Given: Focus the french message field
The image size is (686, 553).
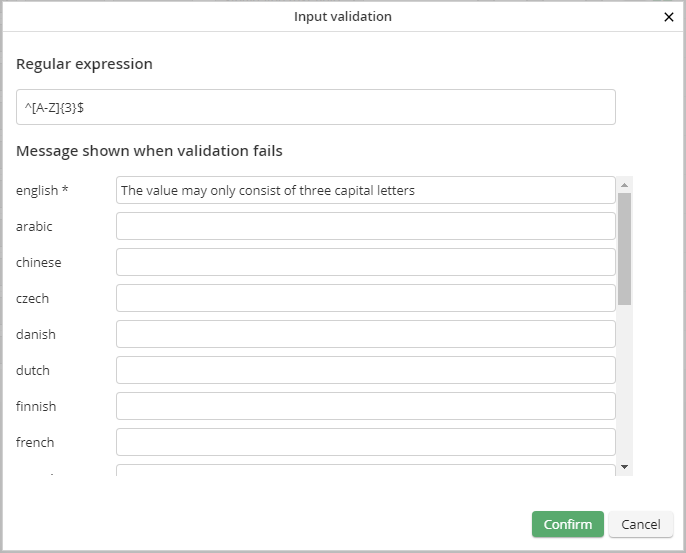Looking at the screenshot, I should pyautogui.click(x=366, y=442).
